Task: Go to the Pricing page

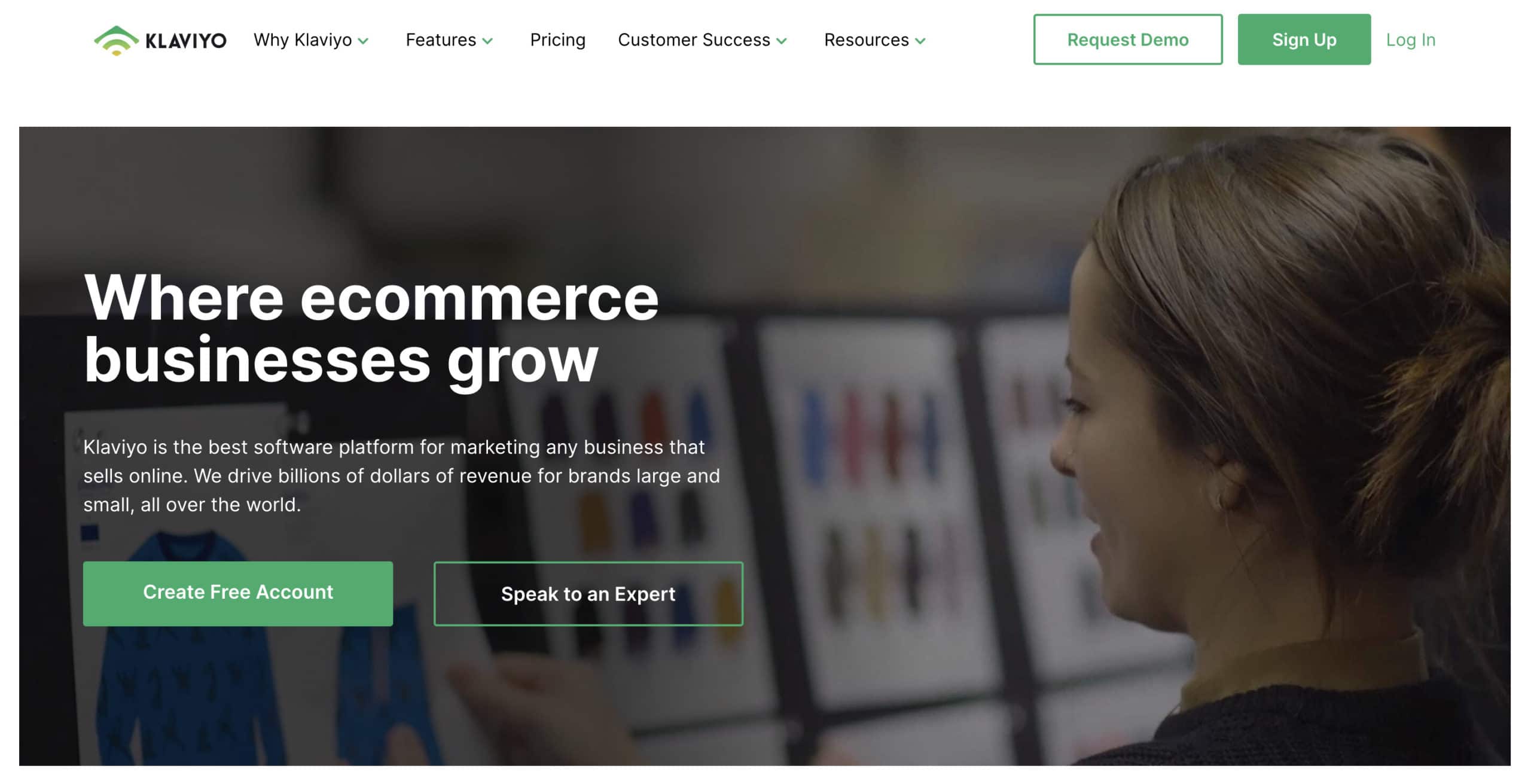Action: 557,40
